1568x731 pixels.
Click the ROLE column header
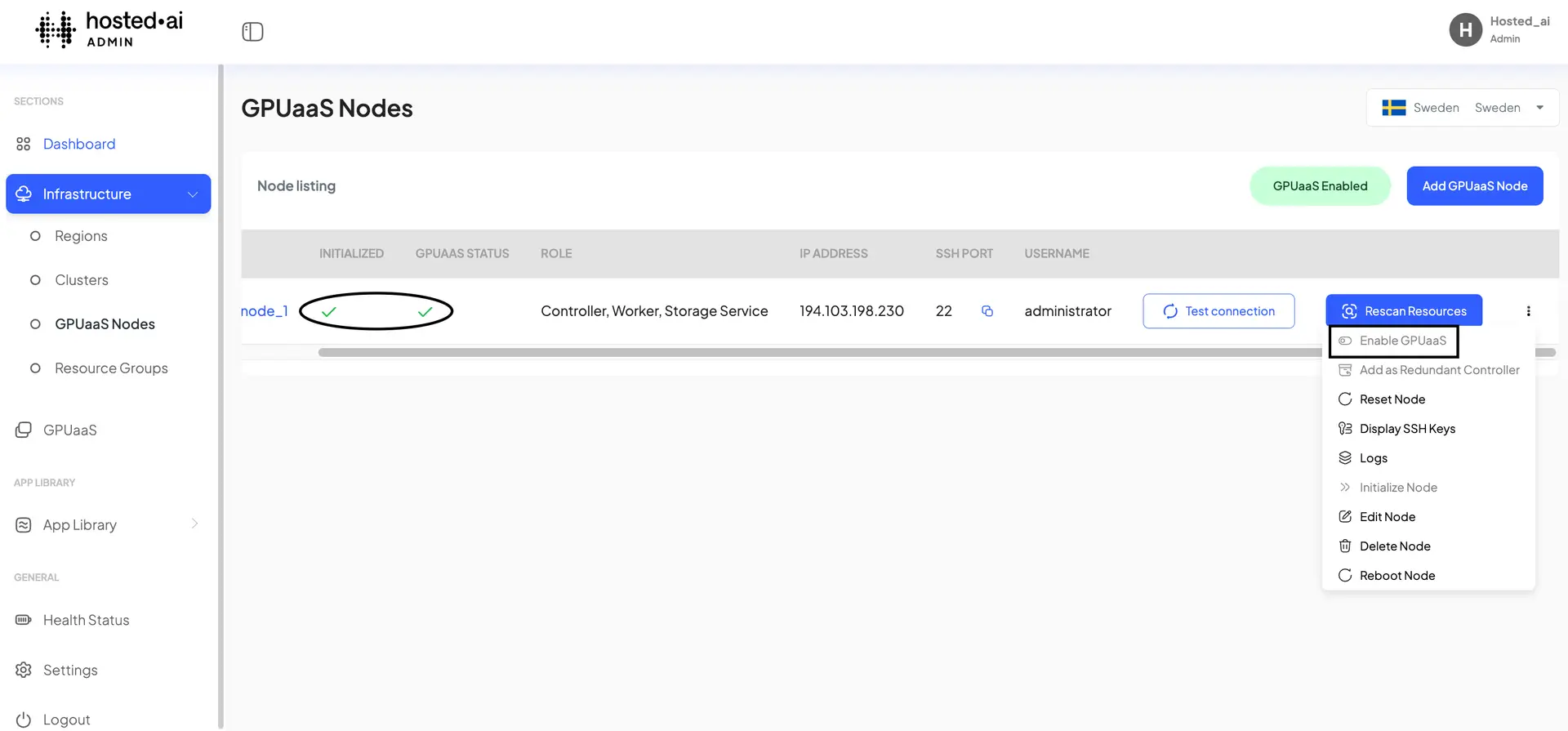556,254
